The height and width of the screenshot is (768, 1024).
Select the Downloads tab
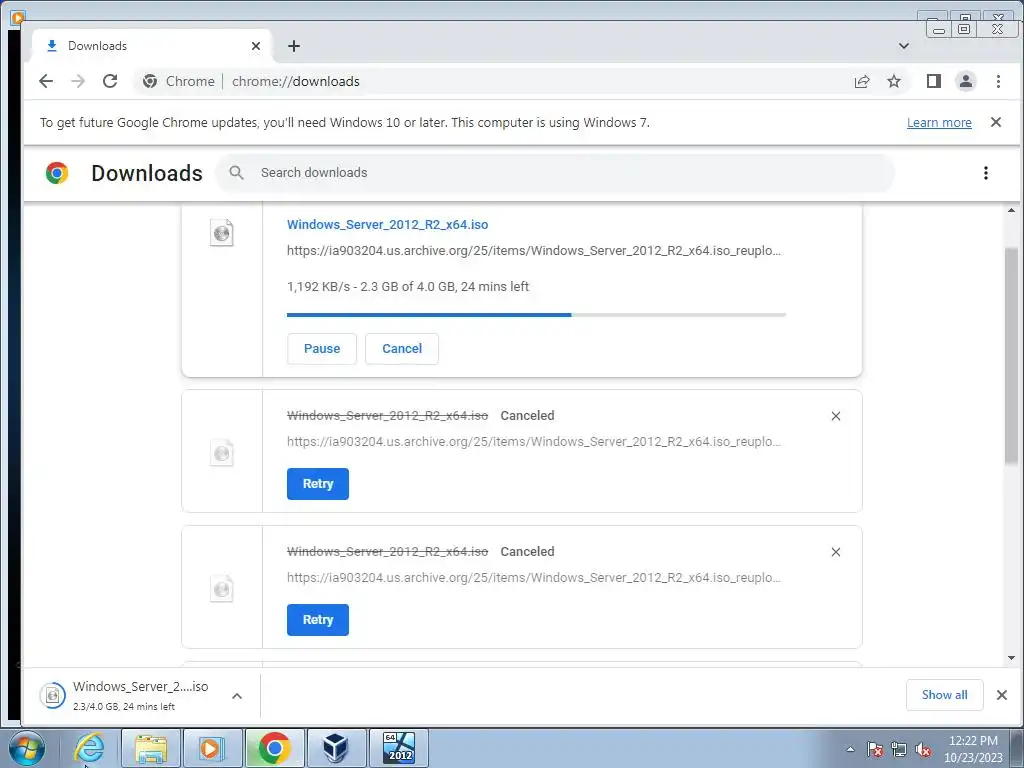[x=152, y=46]
